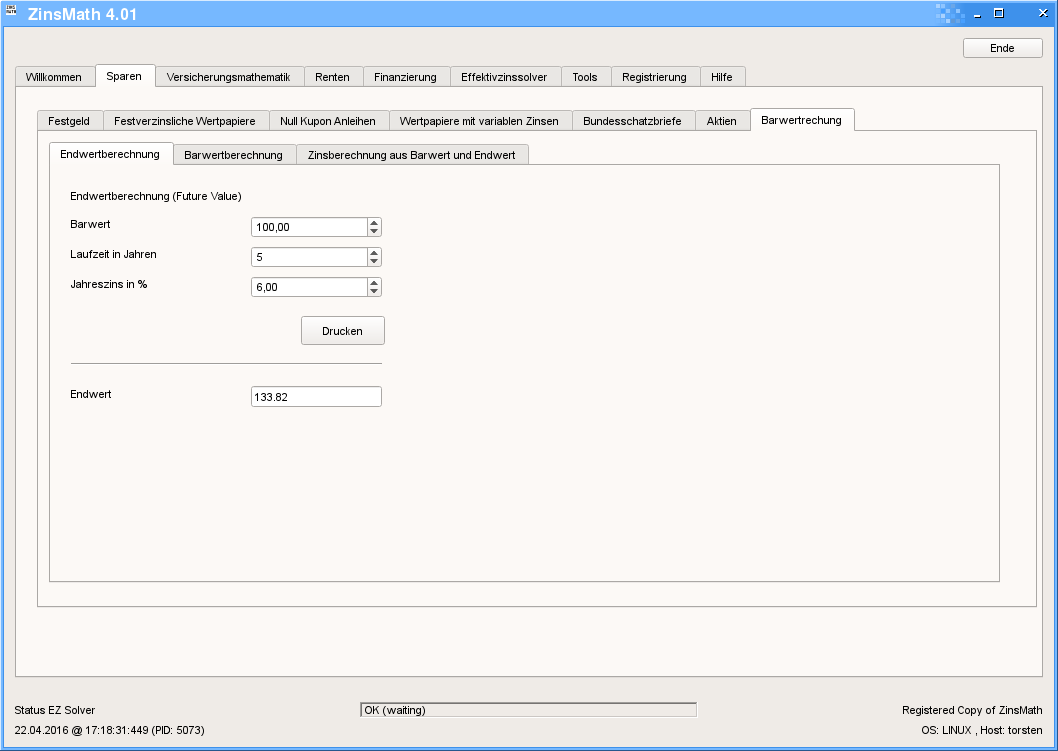Switch to the Barwertberechnung sub-tab
1058x751 pixels.
(x=234, y=155)
